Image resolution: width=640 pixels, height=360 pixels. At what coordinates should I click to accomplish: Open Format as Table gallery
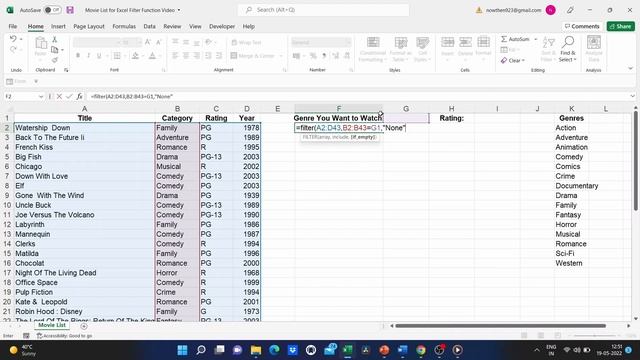[400, 49]
